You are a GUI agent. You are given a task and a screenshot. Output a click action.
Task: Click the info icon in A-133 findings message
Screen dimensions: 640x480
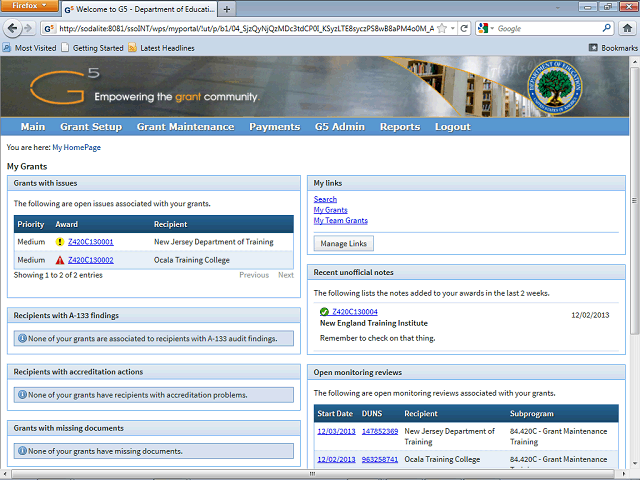click(x=21, y=338)
